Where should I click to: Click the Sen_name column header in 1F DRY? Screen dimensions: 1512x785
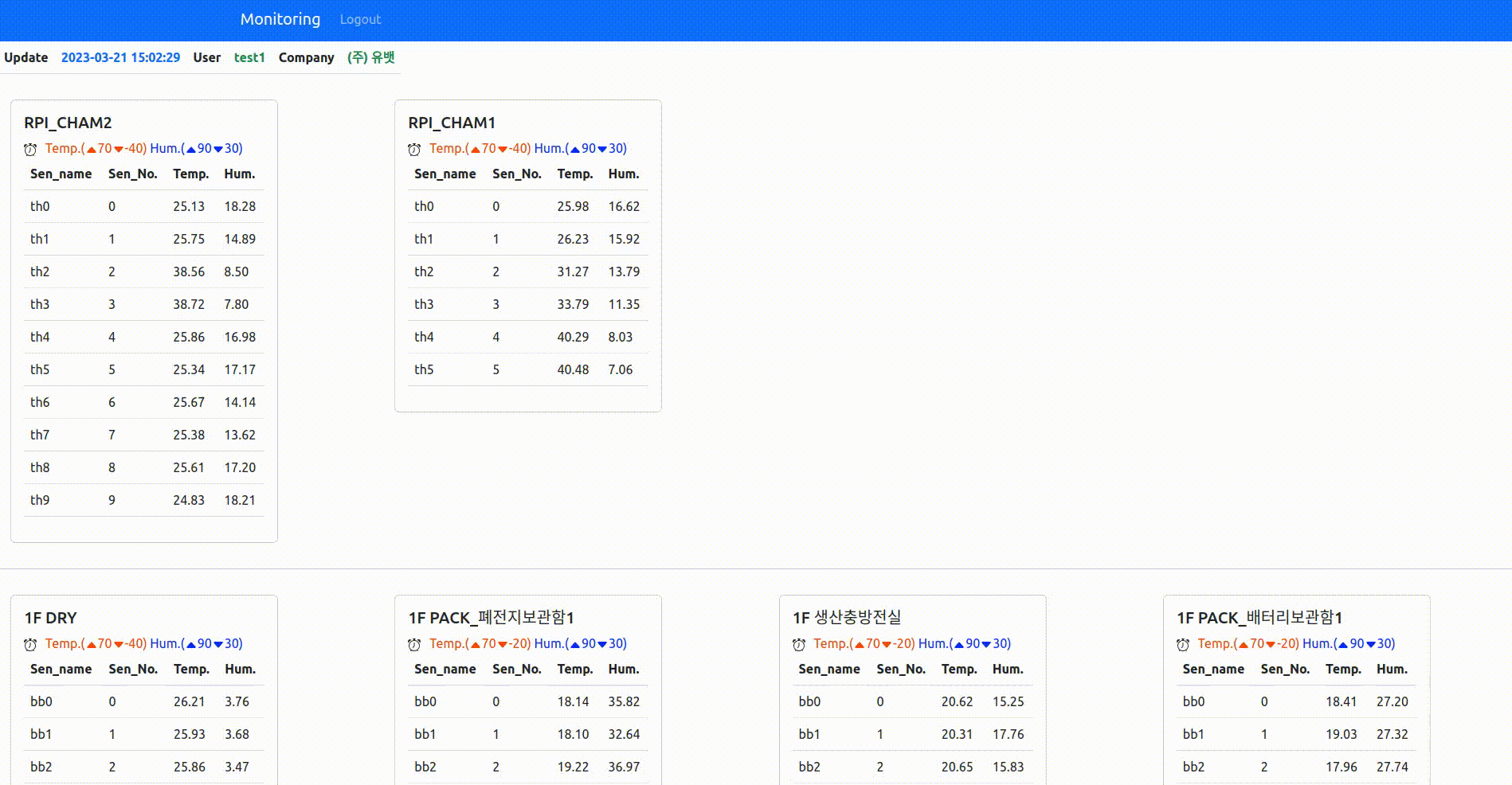point(61,669)
